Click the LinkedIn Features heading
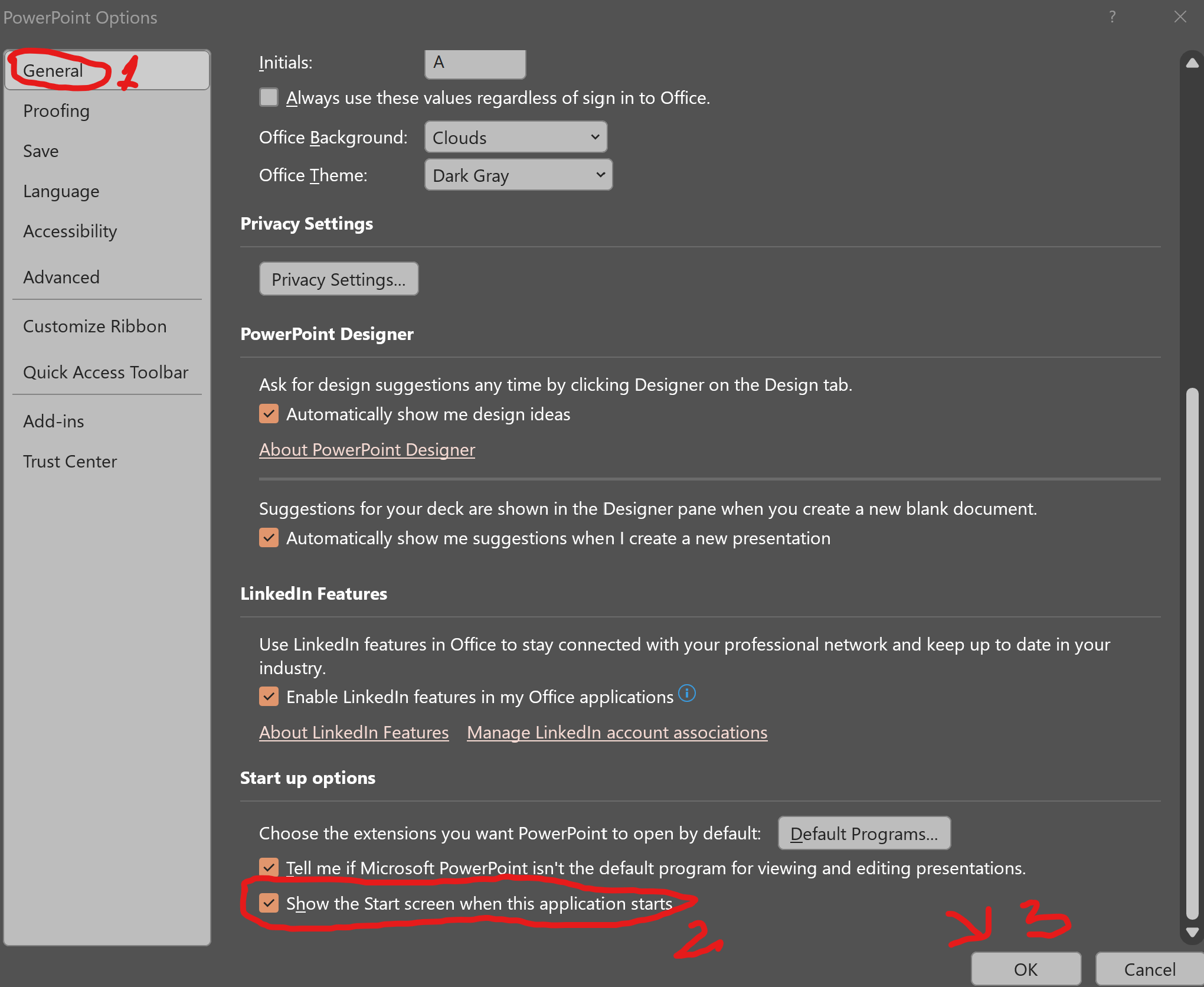 (x=314, y=594)
